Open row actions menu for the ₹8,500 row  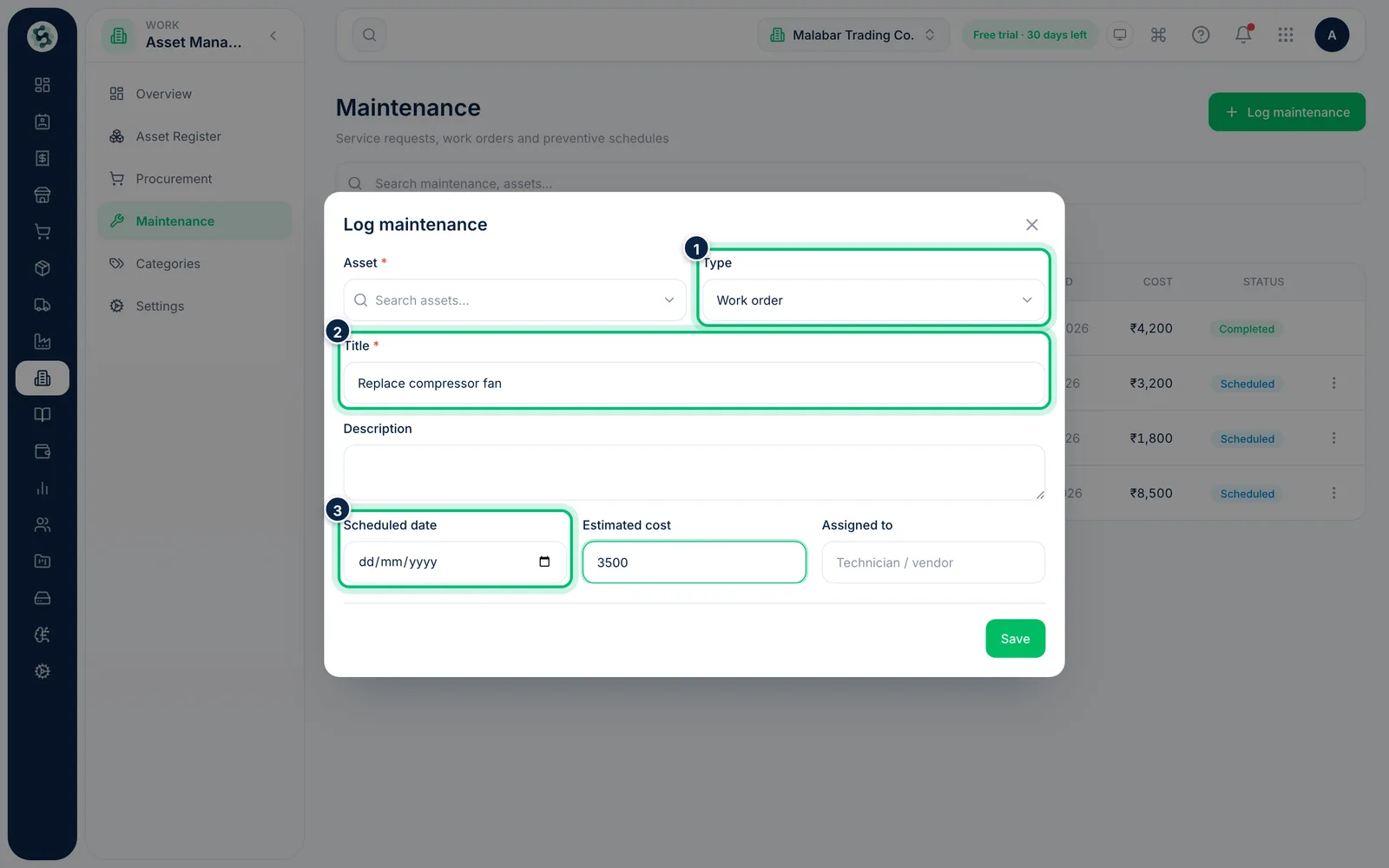point(1333,493)
